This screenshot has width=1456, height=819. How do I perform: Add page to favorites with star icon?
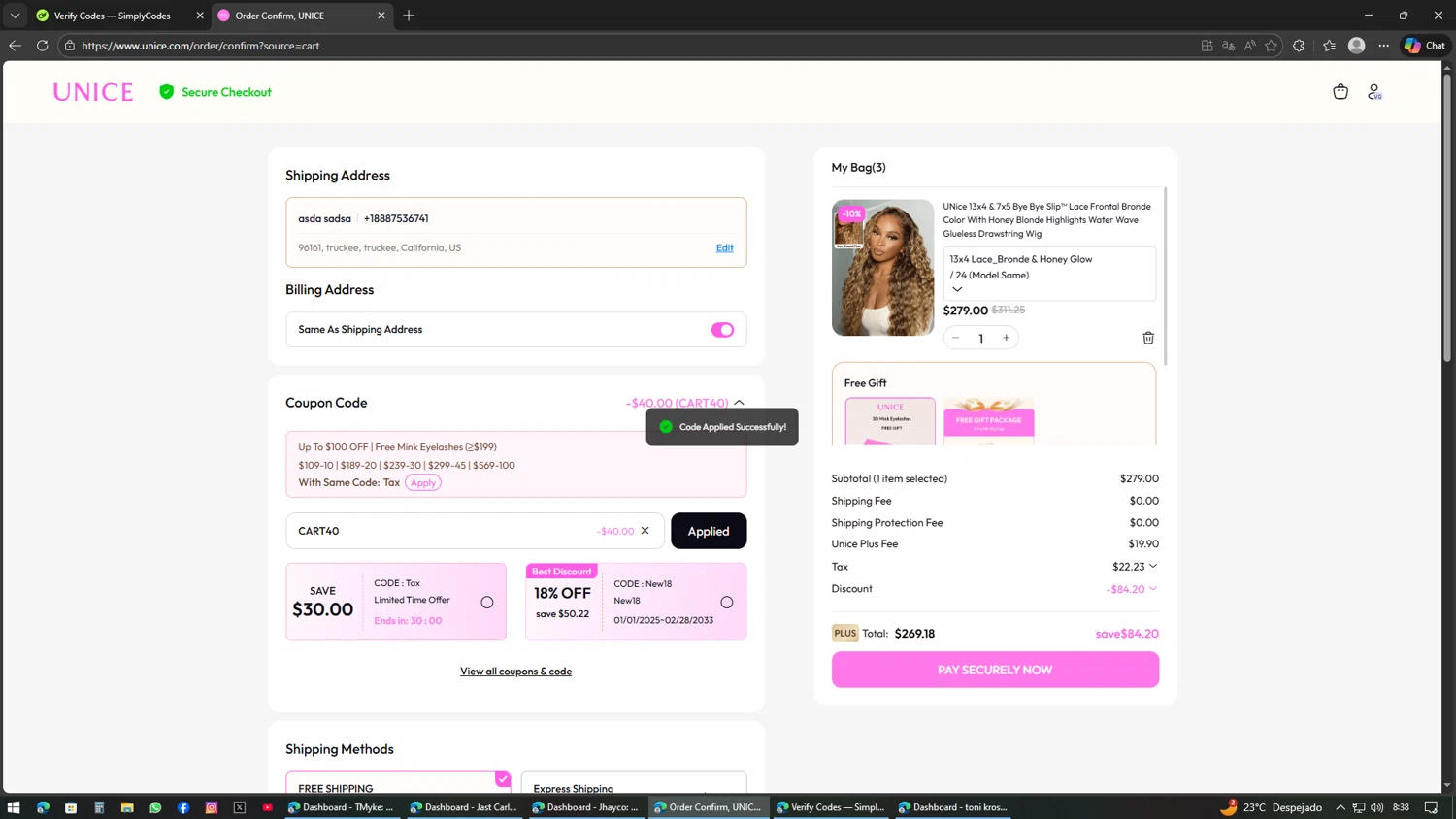[1272, 46]
